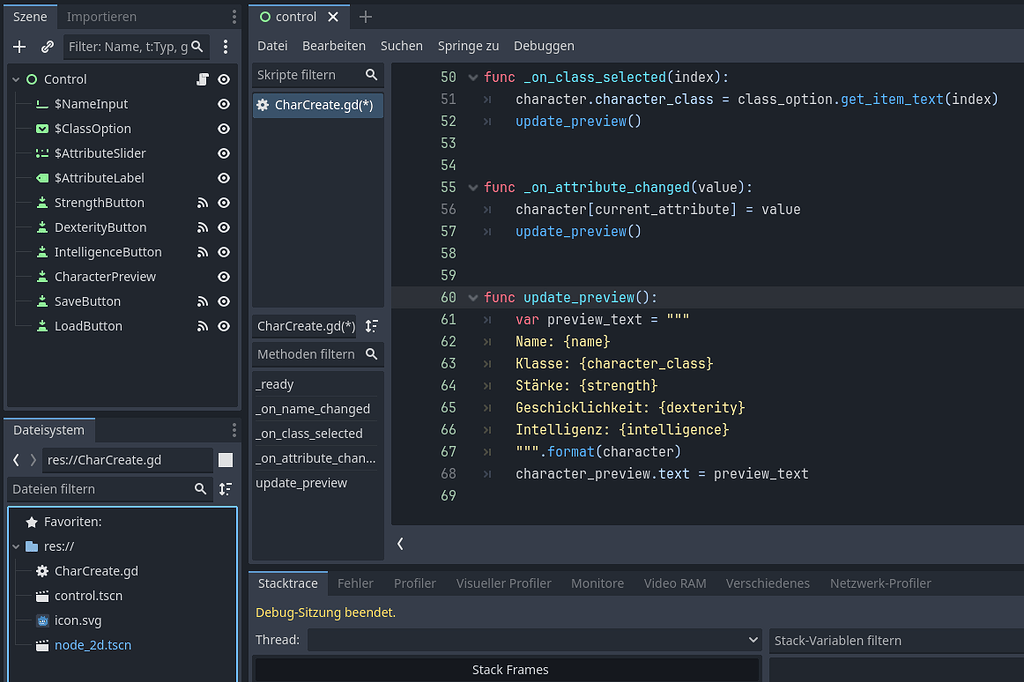The height and width of the screenshot is (682, 1024).
Task: Open the Springe zu menu
Action: 468,46
